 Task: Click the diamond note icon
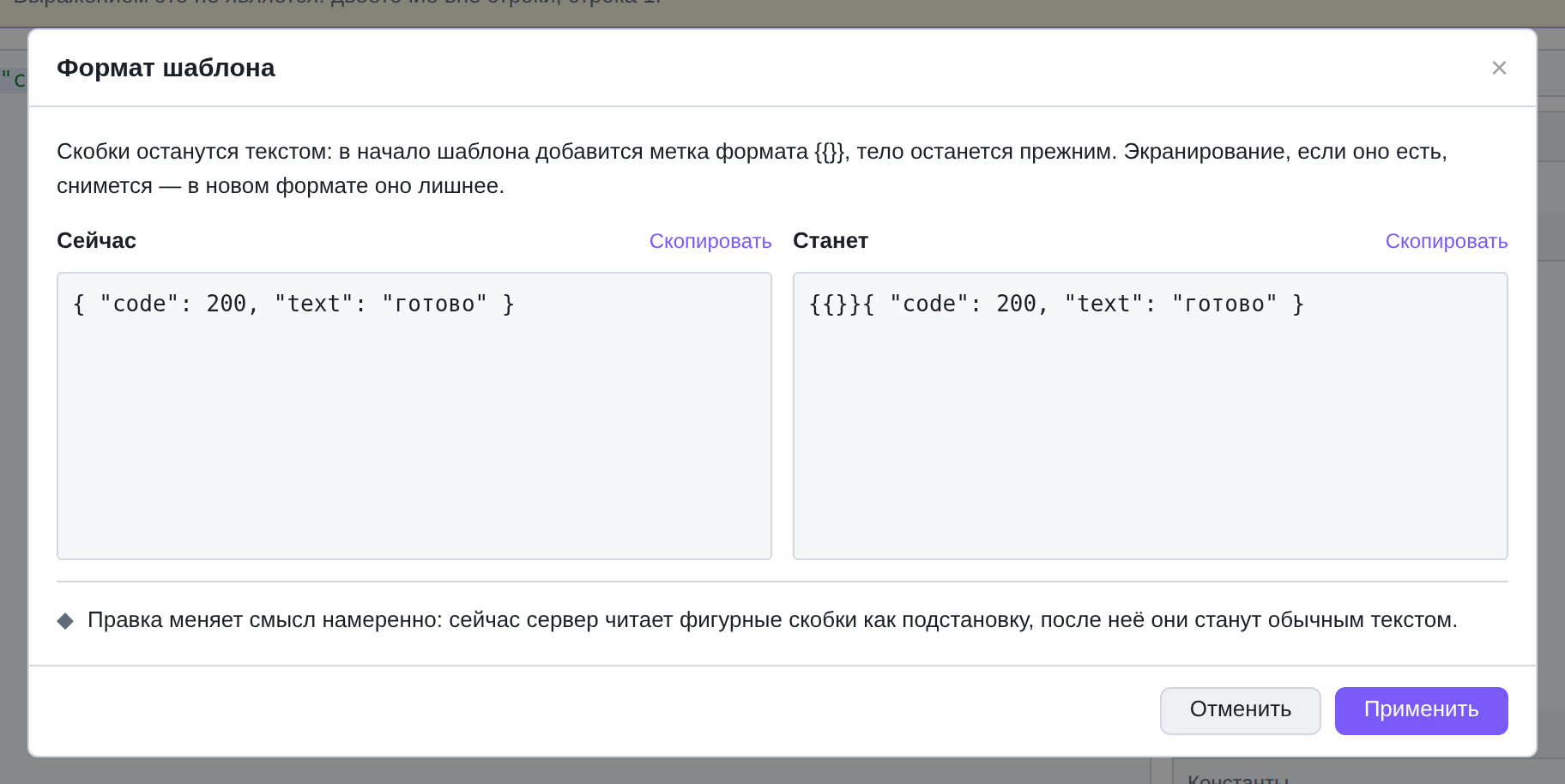point(65,621)
